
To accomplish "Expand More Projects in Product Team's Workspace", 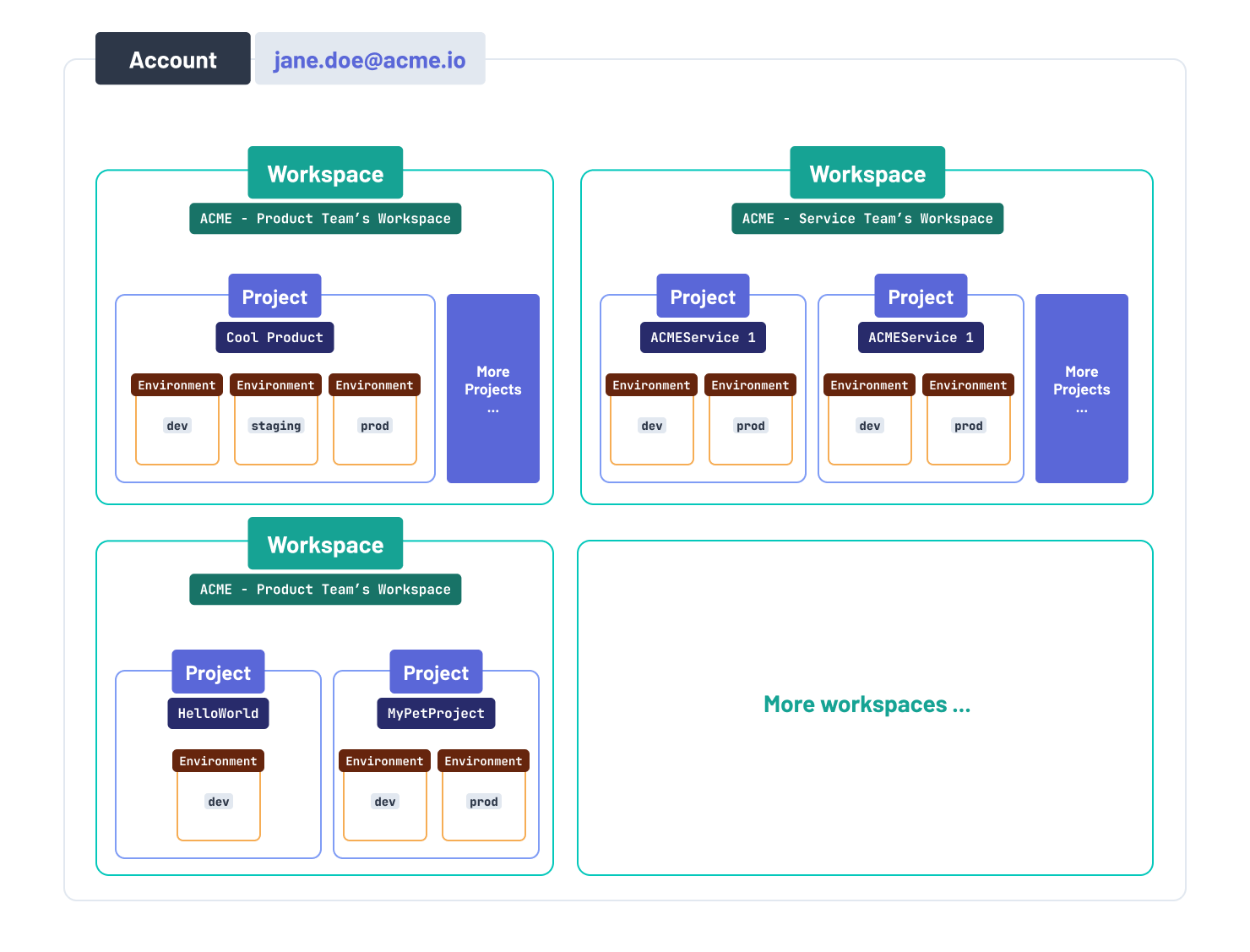I will click(x=492, y=389).
